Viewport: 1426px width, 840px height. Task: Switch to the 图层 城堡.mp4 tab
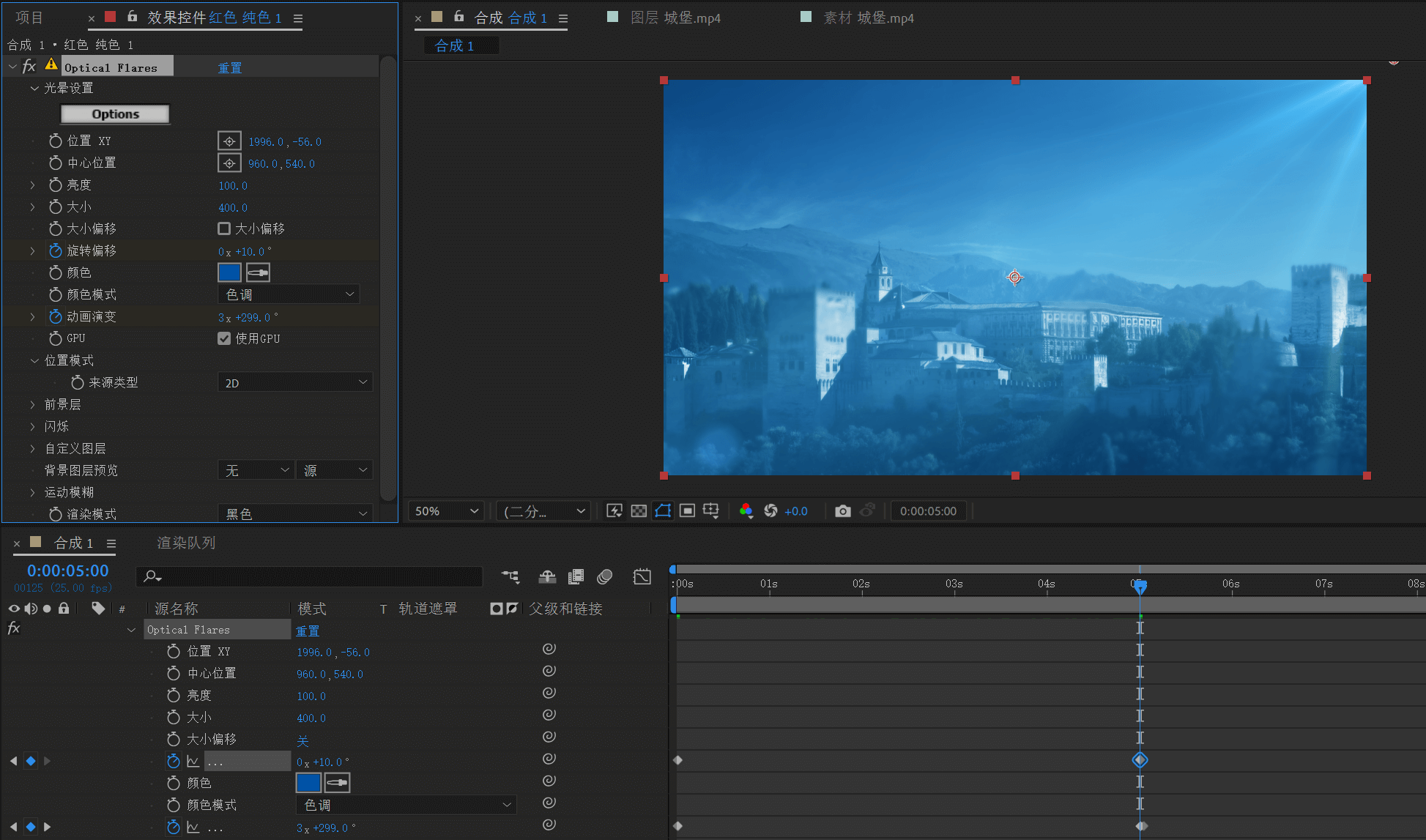coord(675,18)
